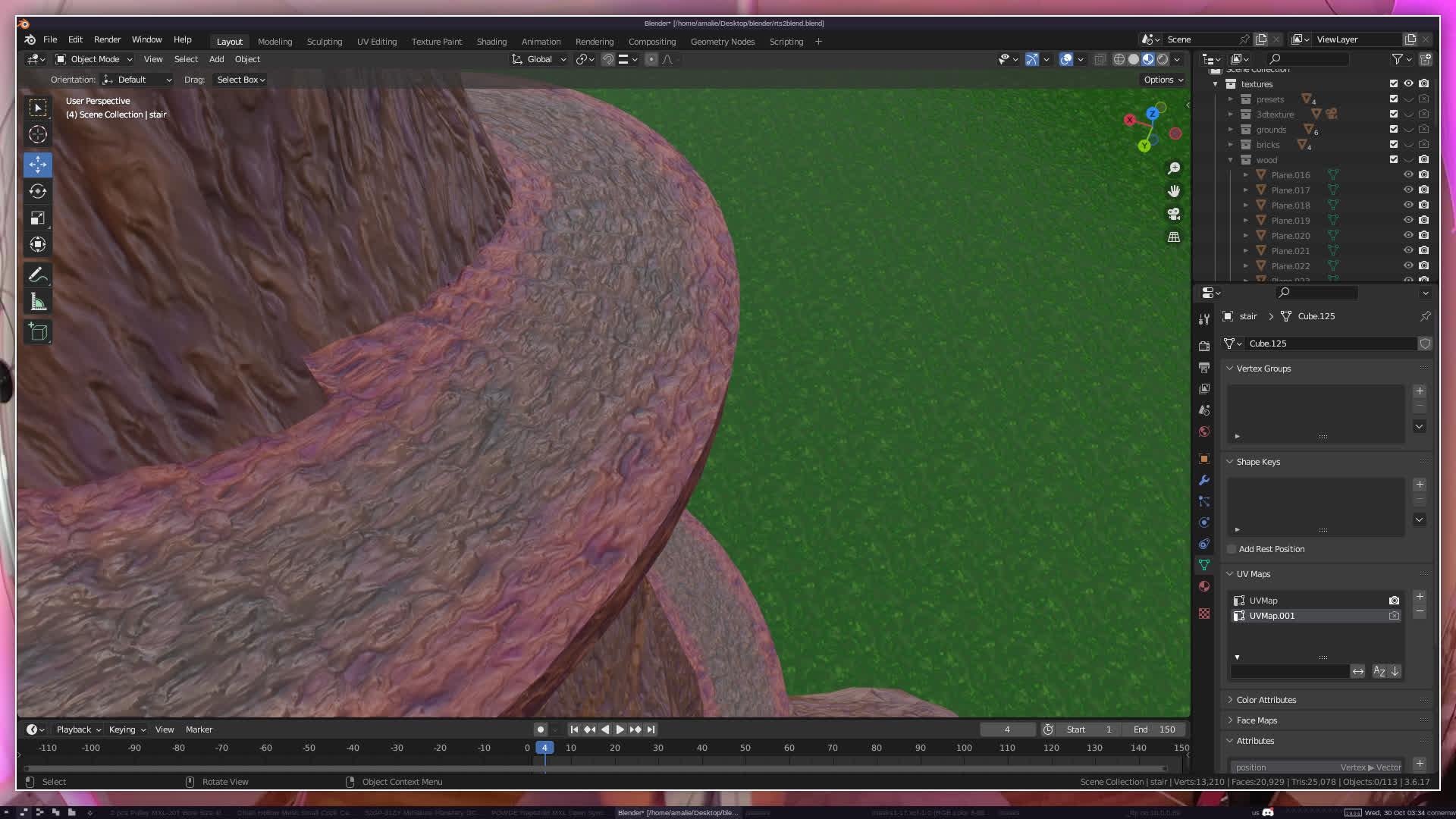1456x819 pixels.
Task: Switch to the Shading workspace tab
Action: (491, 42)
